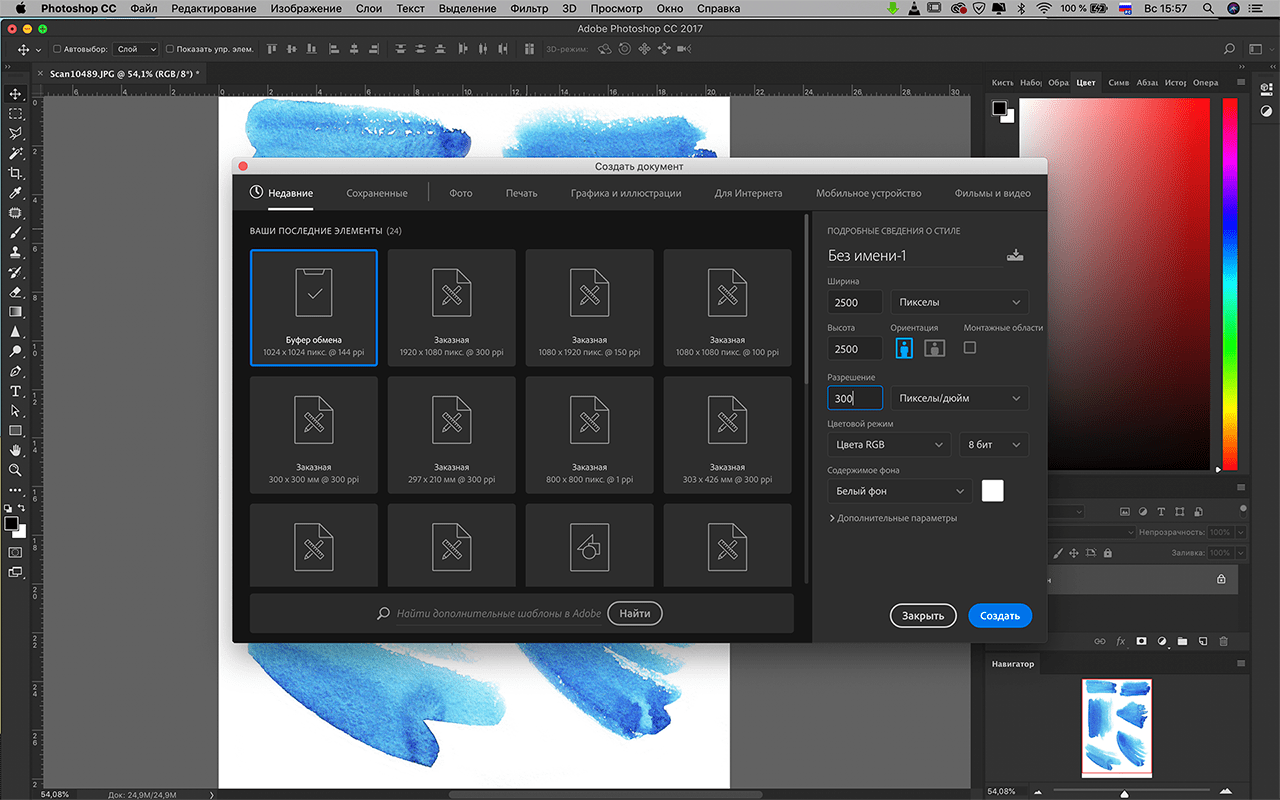
Task: Select the Horizontal Type tool
Action: [x=15, y=391]
